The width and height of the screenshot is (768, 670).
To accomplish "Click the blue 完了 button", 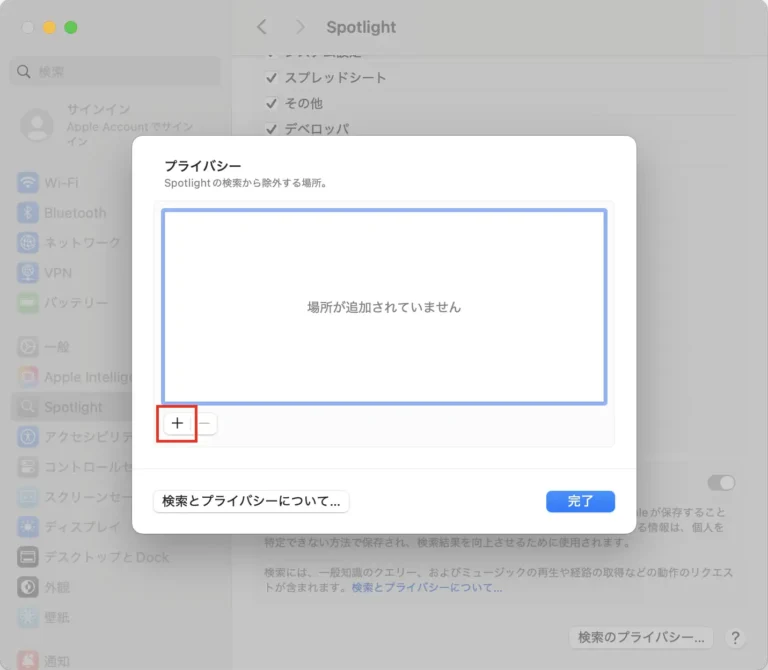I will coord(580,502).
